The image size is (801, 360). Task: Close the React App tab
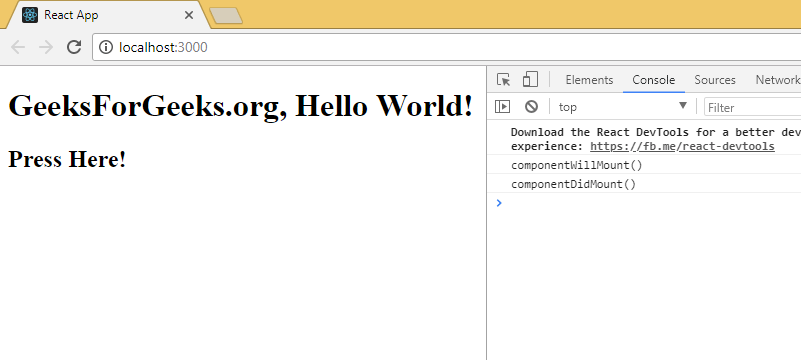point(189,15)
